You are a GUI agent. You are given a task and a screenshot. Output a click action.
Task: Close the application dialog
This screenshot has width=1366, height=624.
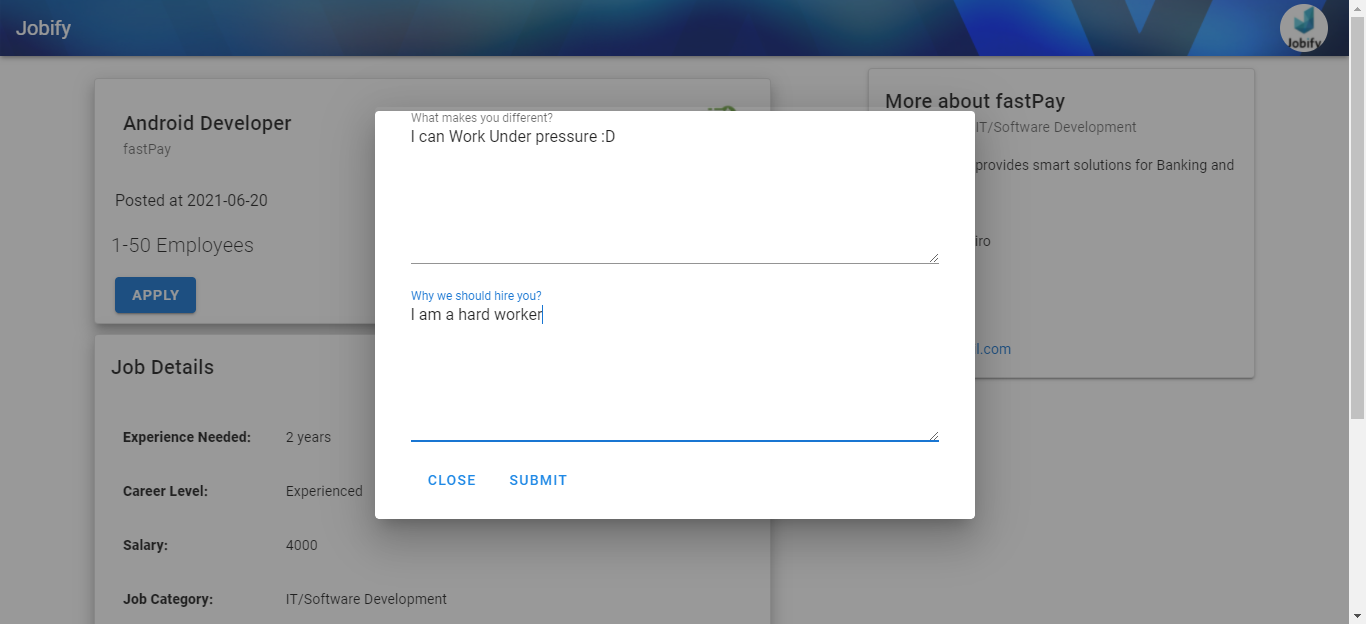point(452,480)
